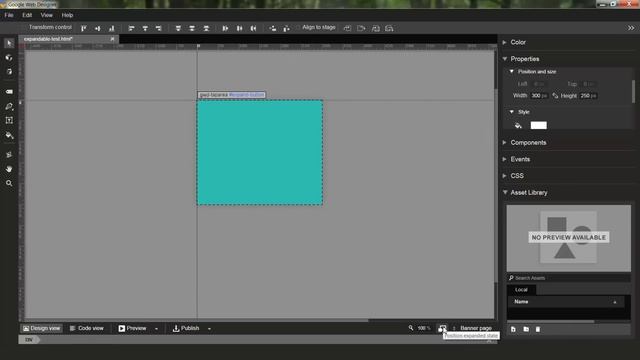Pick the Paint bucket fill tool
Screen dimensions: 640x360
9,135
